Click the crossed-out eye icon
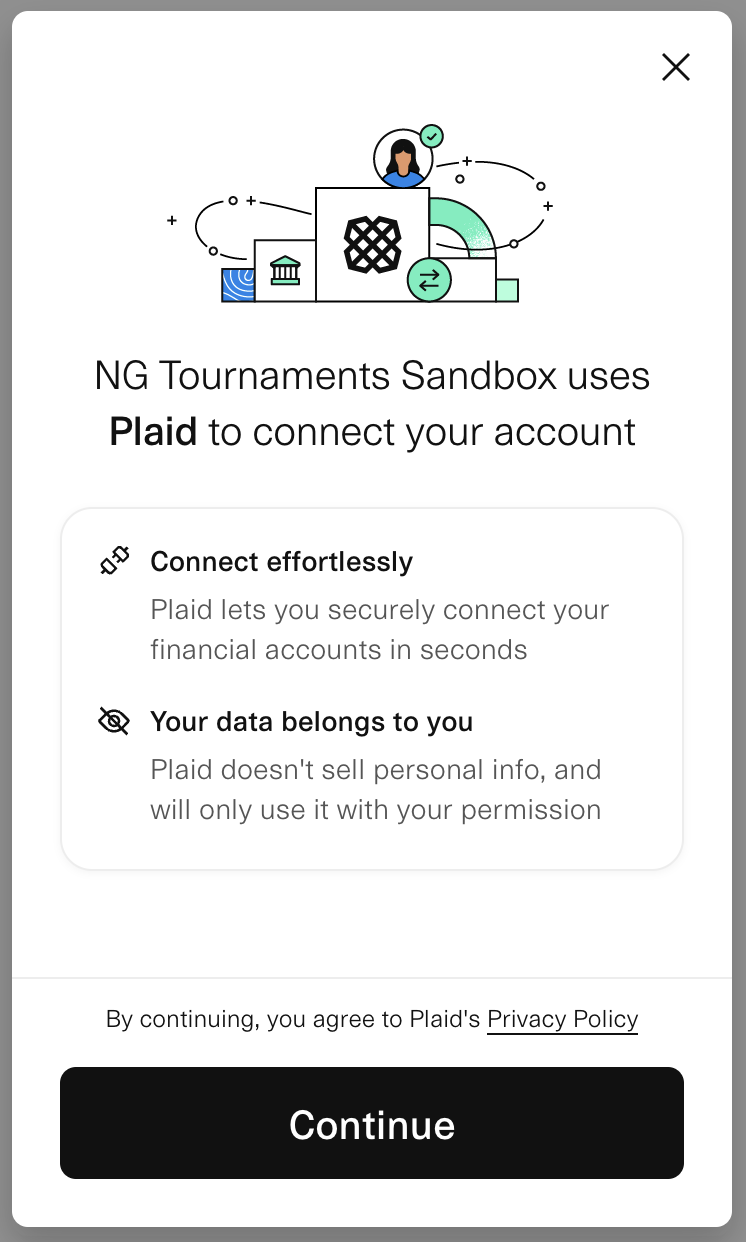 click(x=114, y=721)
